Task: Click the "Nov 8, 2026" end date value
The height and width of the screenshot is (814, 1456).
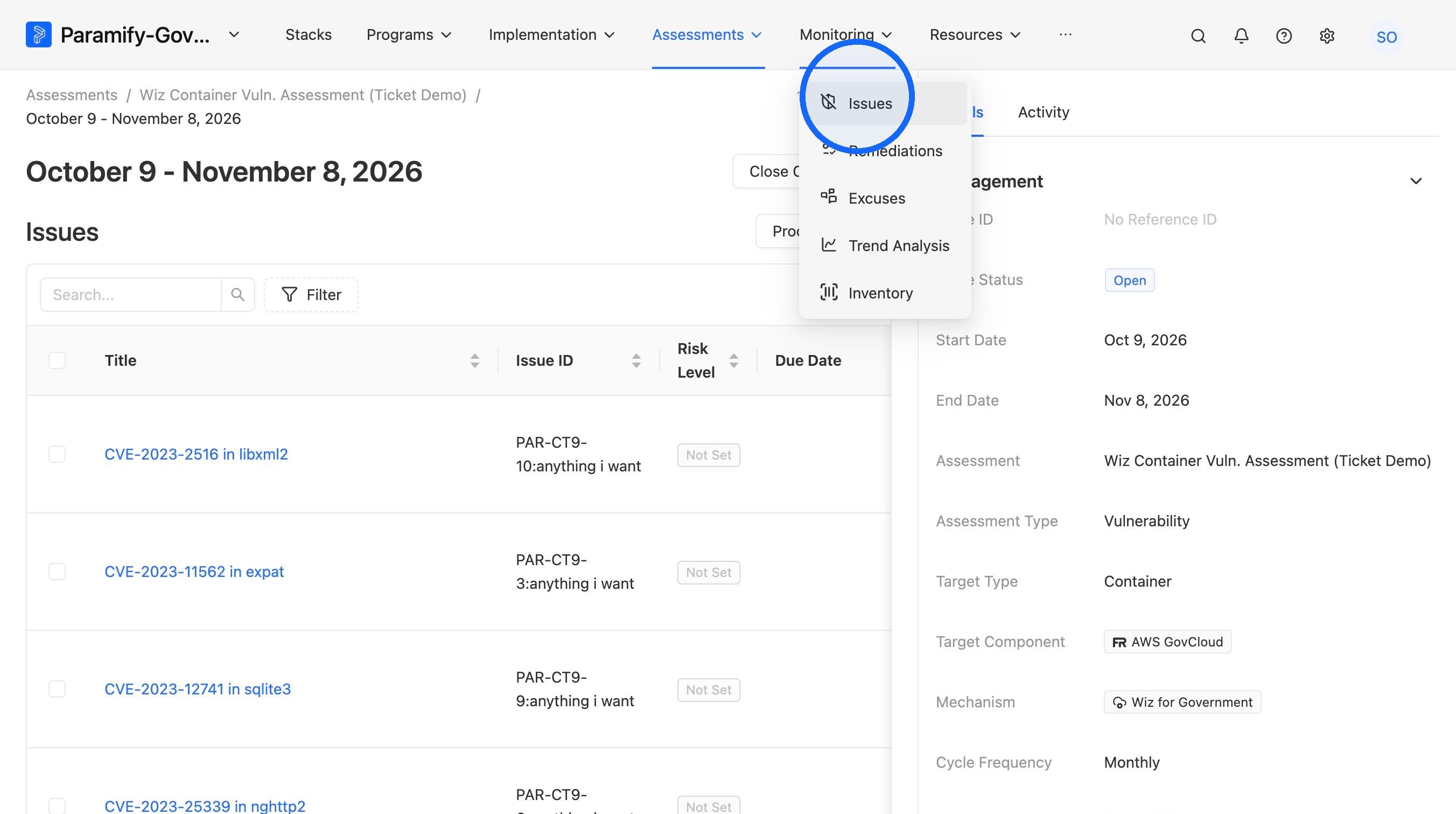Action: click(x=1146, y=400)
